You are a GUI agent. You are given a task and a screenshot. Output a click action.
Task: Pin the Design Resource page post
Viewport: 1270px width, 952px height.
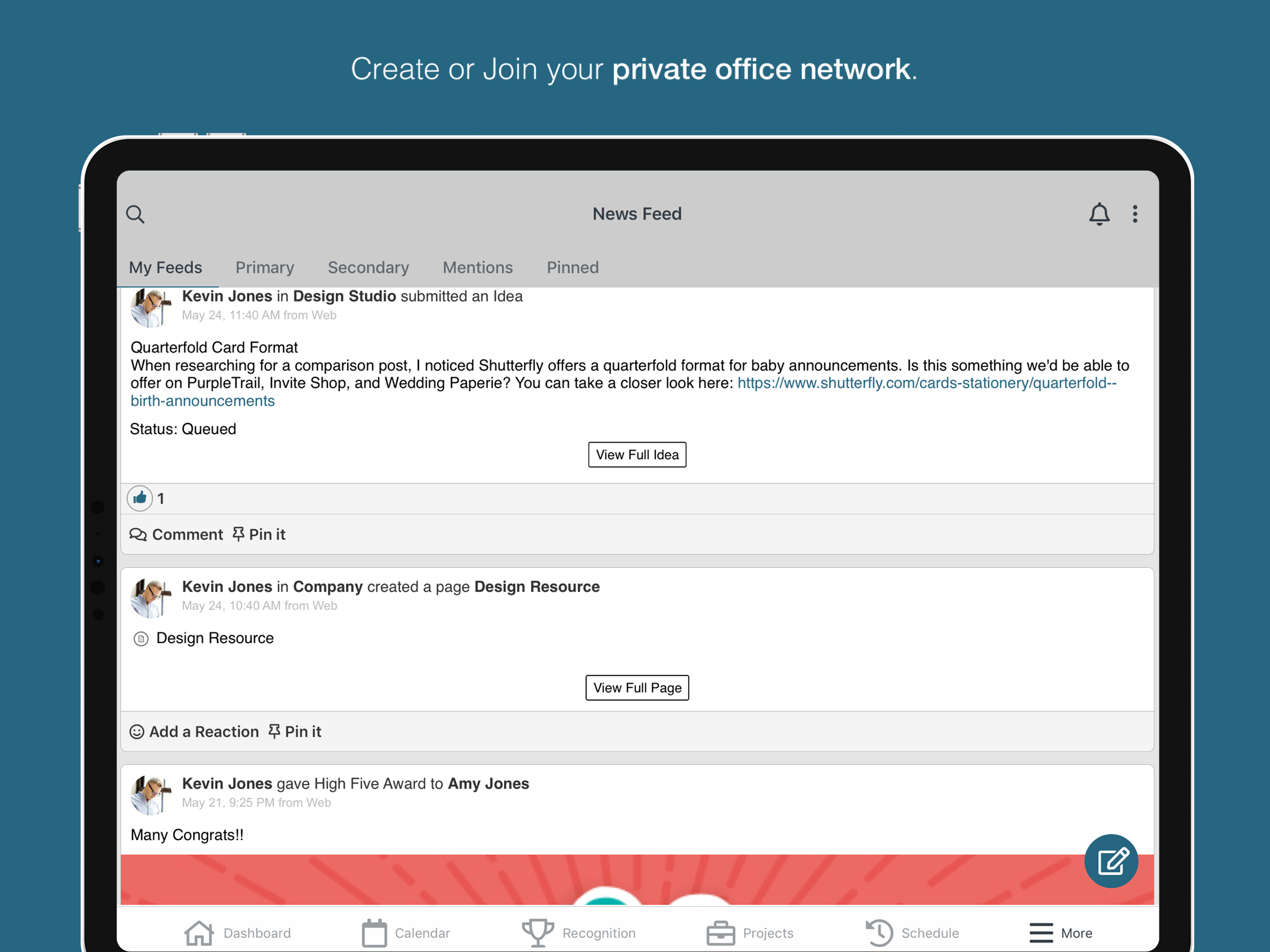tap(295, 732)
